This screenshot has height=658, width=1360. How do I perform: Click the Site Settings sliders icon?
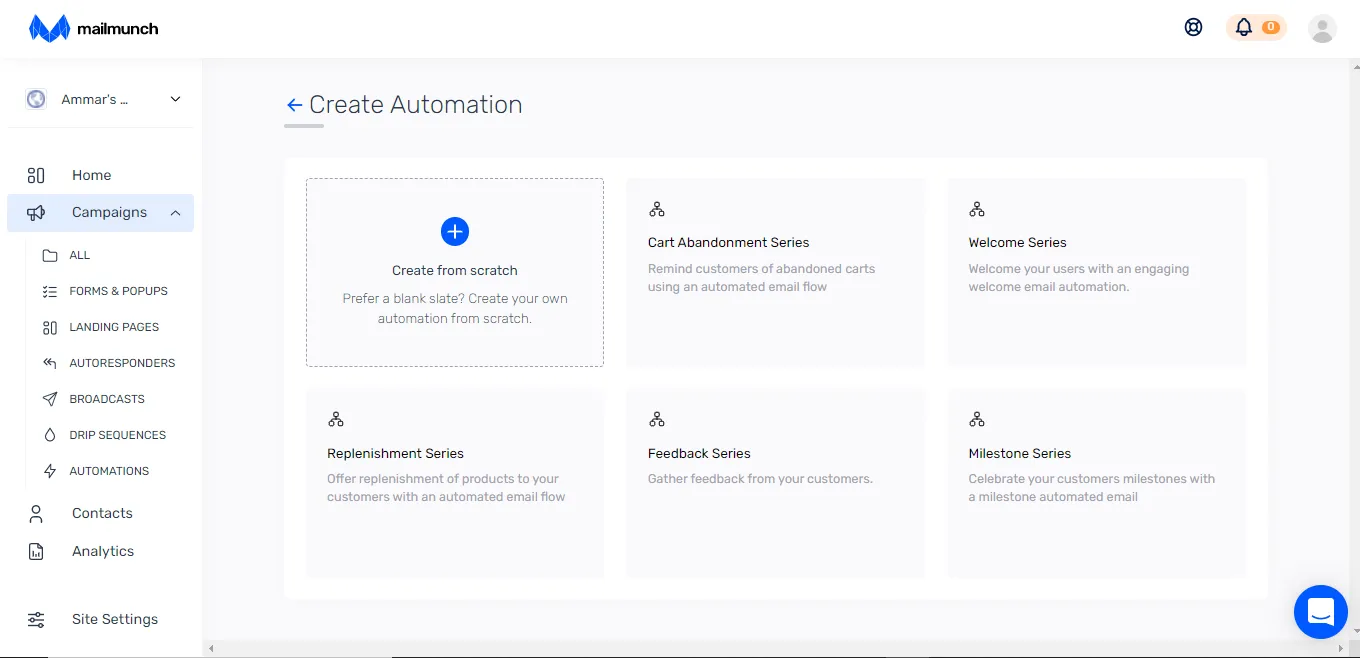[36, 619]
